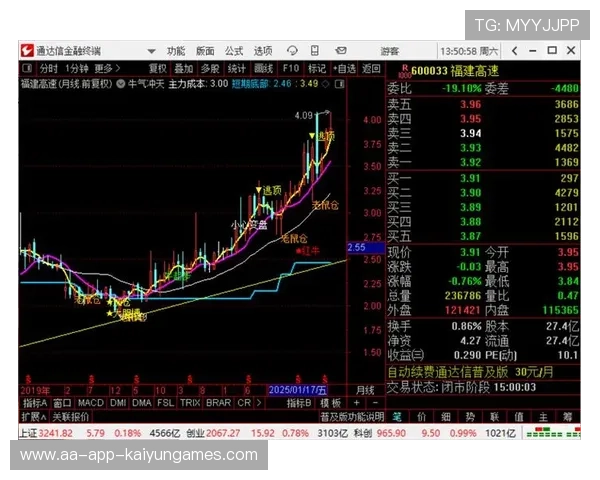Viewport: 600px width, 480px height.
Task: Click the 600033 福建高速 stock title
Action: (x=455, y=71)
